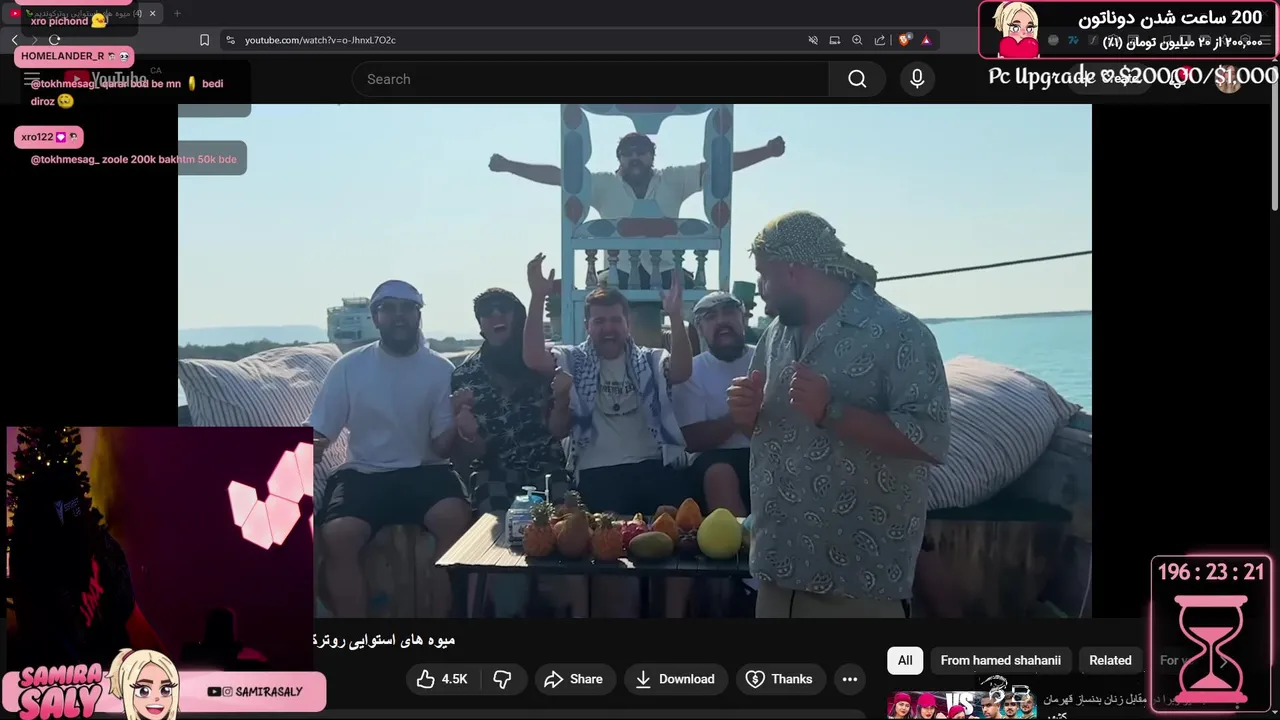Image resolution: width=1280 pixels, height=720 pixels.
Task: Bookmark this page in the address bar
Action: click(204, 40)
